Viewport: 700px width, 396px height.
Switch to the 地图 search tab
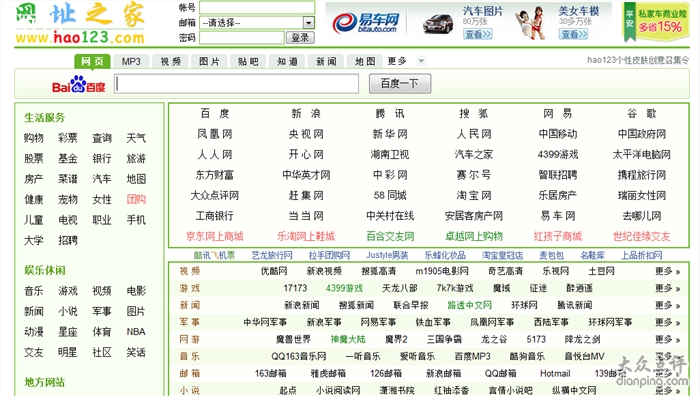[365, 62]
